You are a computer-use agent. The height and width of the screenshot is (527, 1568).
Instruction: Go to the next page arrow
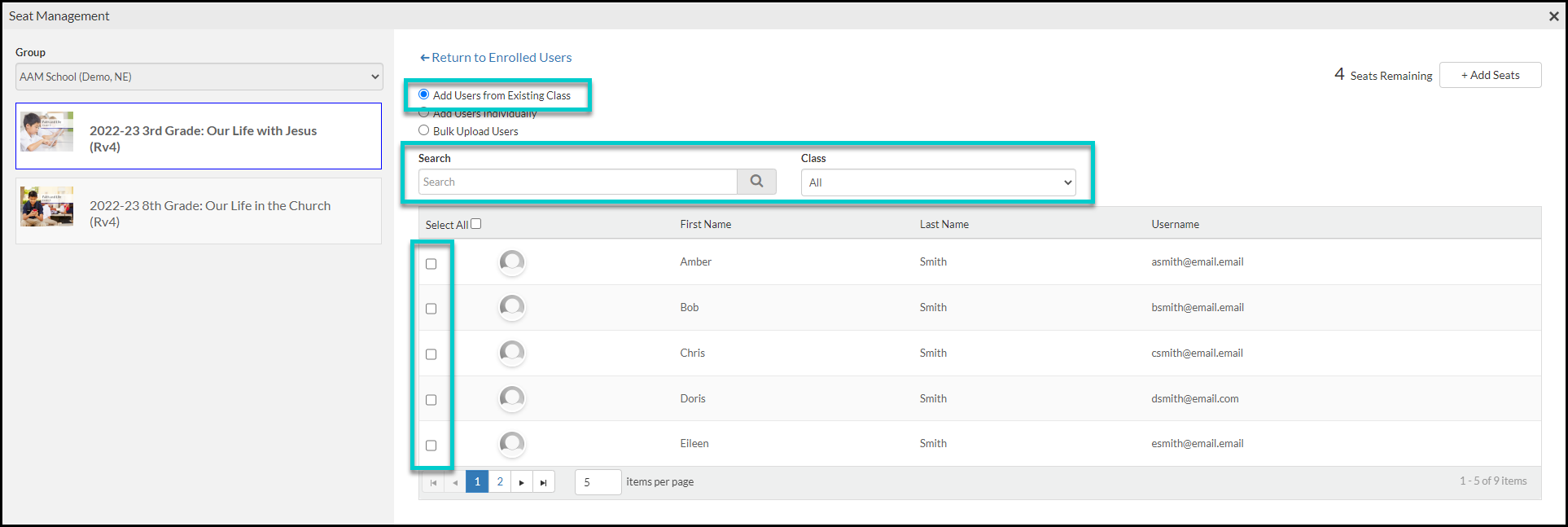(522, 482)
